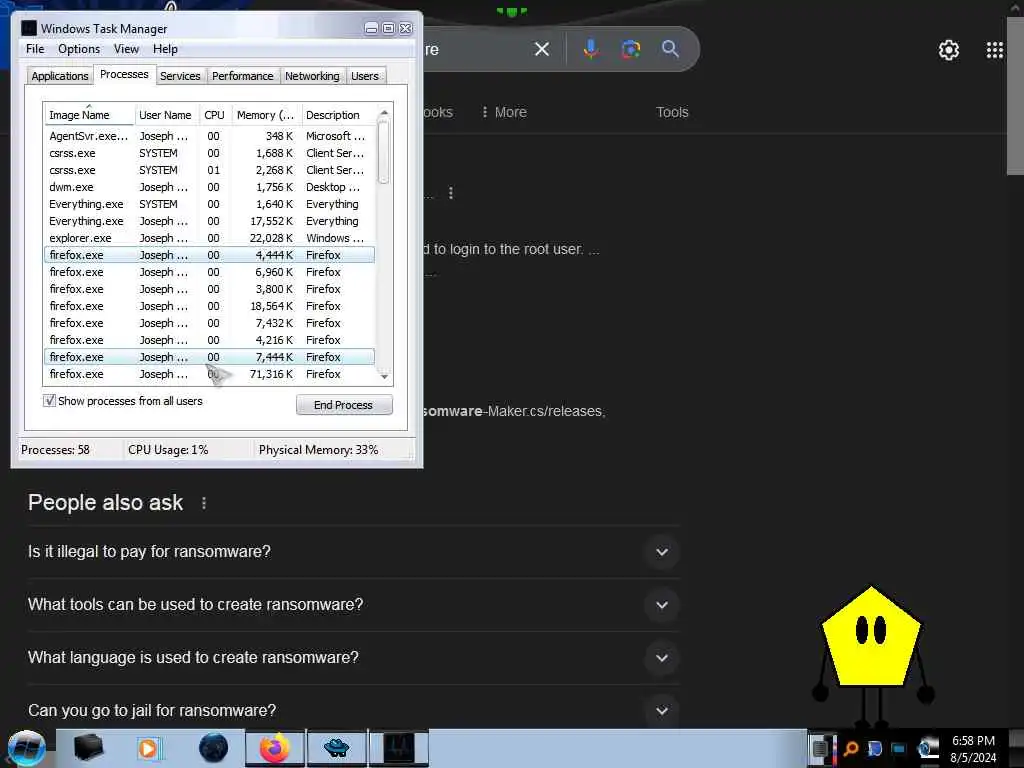Select the explorer.exe process row
This screenshot has width=1024, height=768.
[210, 238]
